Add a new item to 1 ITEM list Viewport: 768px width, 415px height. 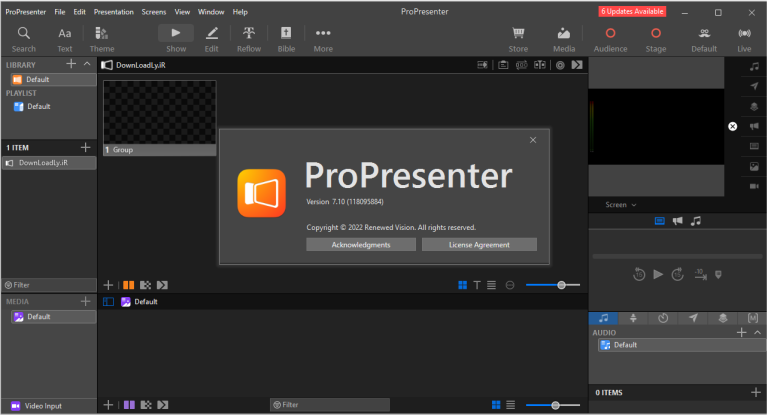(x=85, y=147)
